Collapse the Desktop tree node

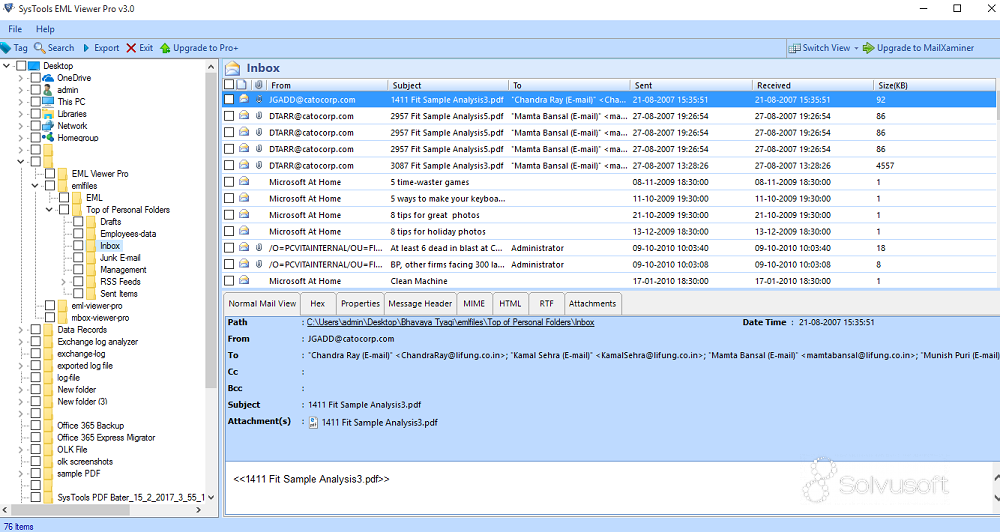tap(6, 66)
